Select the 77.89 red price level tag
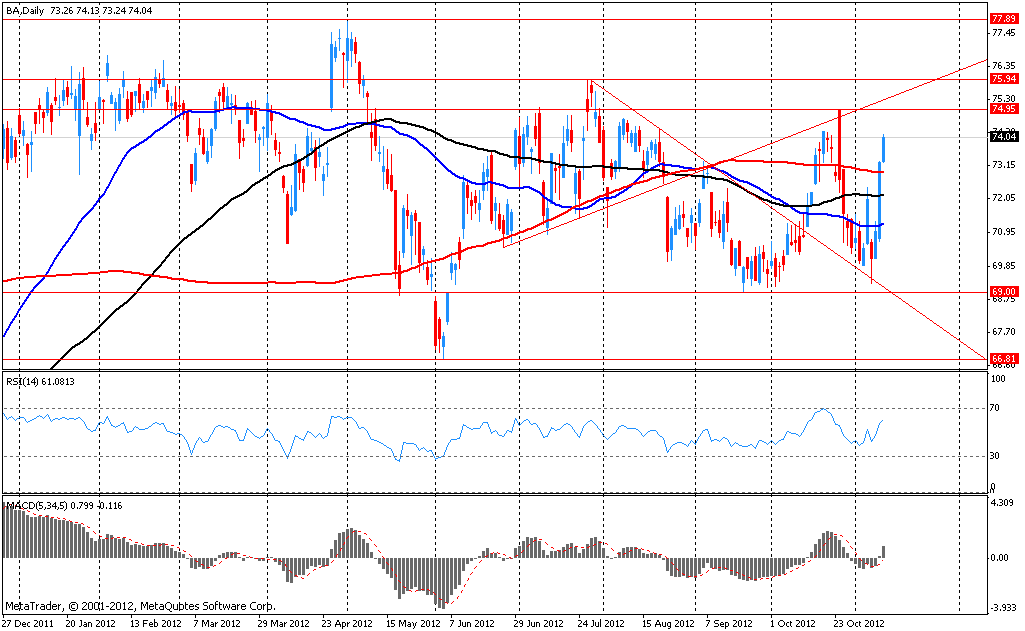 [x=1003, y=19]
